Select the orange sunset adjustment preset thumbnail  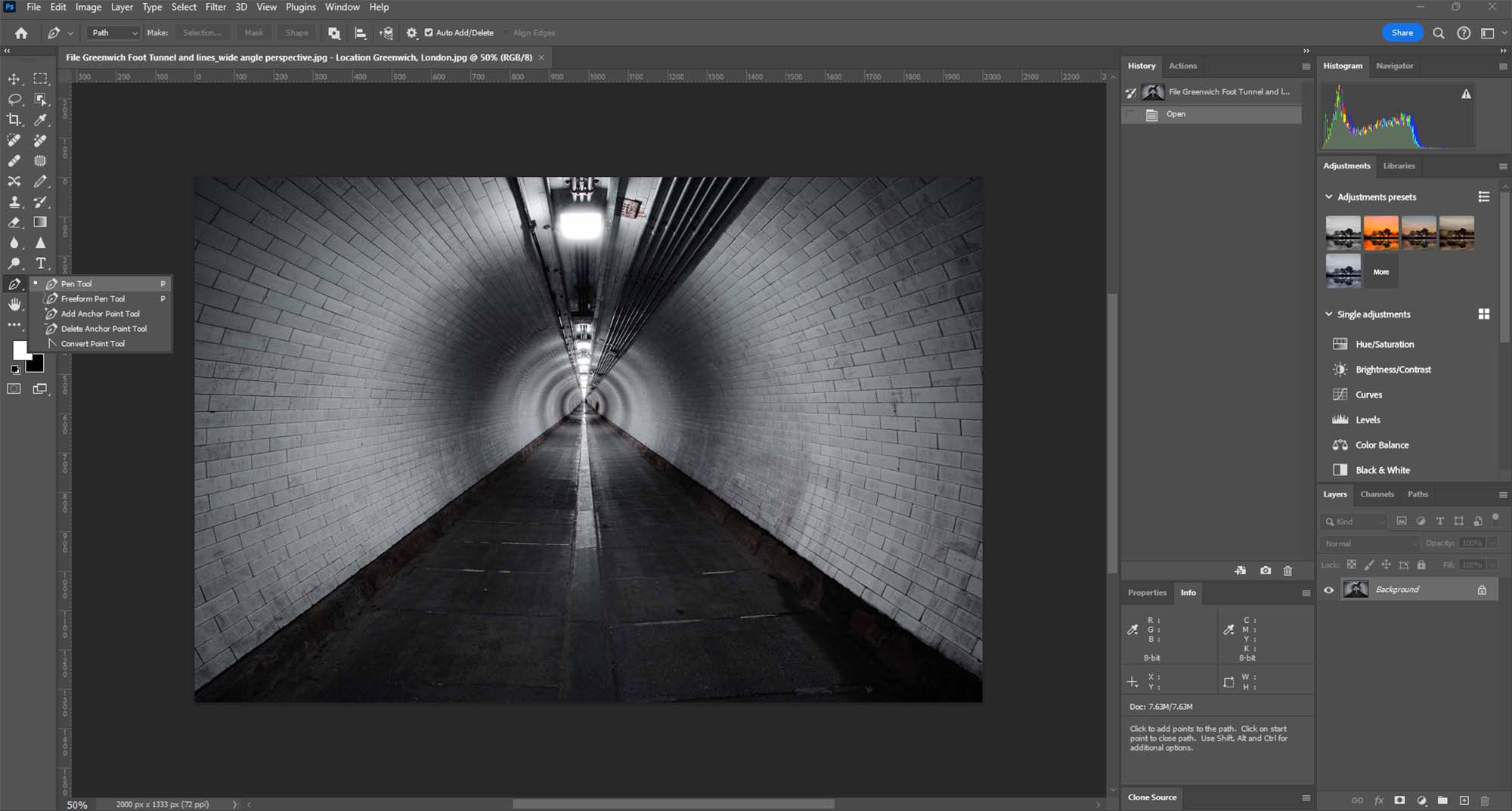pos(1380,233)
